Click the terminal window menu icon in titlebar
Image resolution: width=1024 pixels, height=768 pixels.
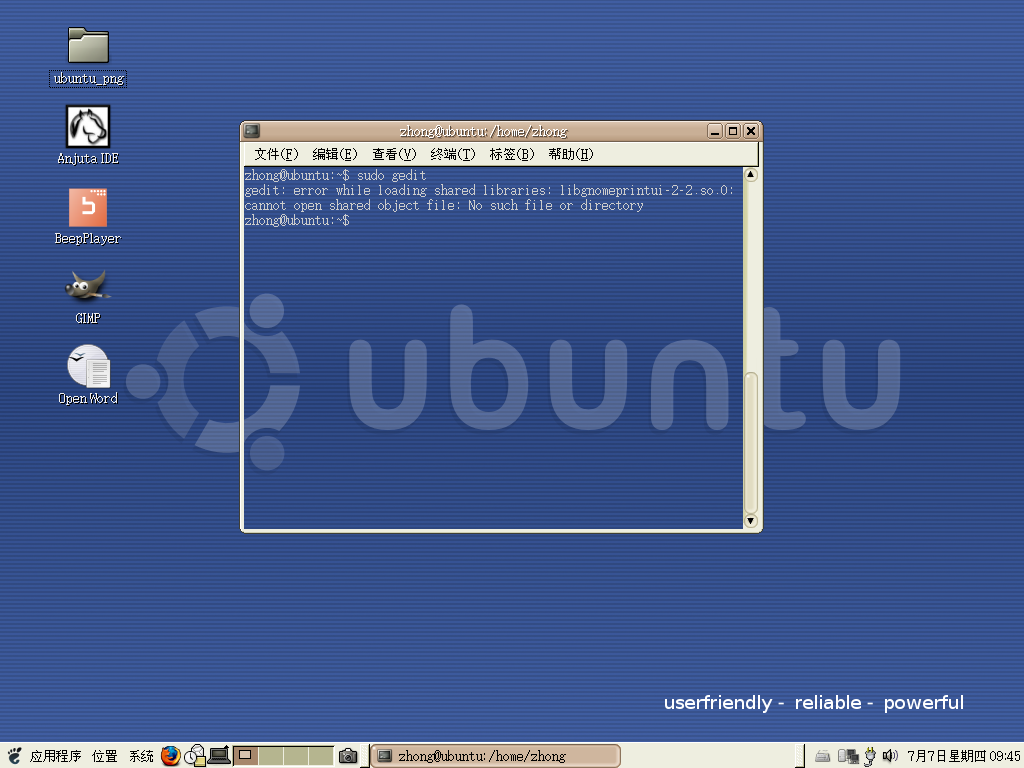(x=252, y=131)
